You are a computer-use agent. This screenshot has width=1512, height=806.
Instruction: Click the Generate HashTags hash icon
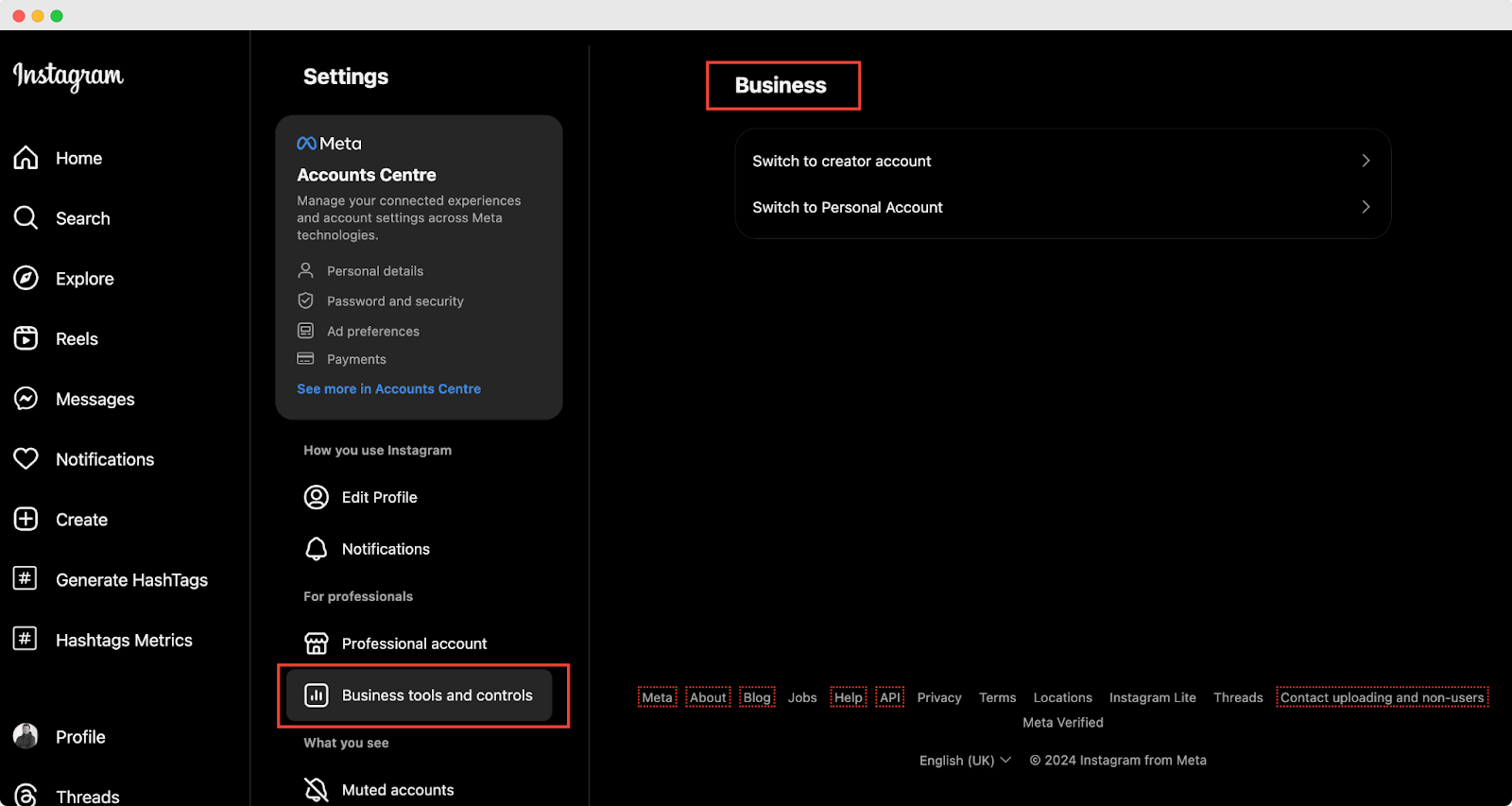[x=26, y=579]
